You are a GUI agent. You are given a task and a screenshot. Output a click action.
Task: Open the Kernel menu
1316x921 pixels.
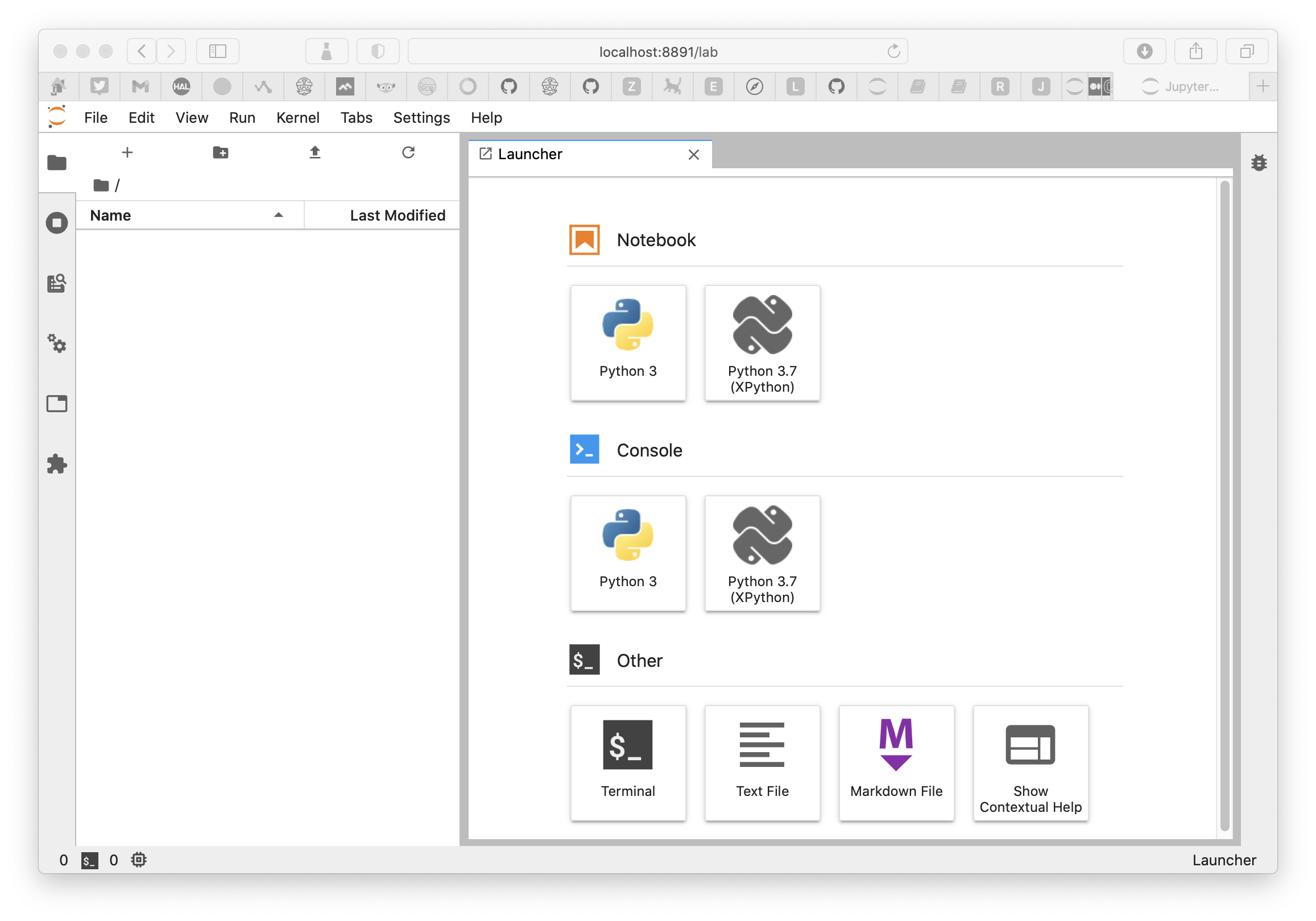pos(297,118)
